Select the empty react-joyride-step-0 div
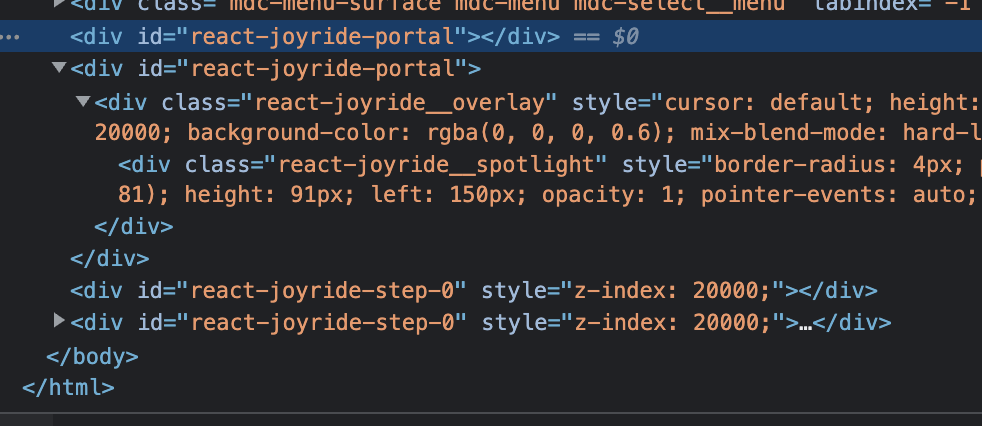 tap(473, 291)
